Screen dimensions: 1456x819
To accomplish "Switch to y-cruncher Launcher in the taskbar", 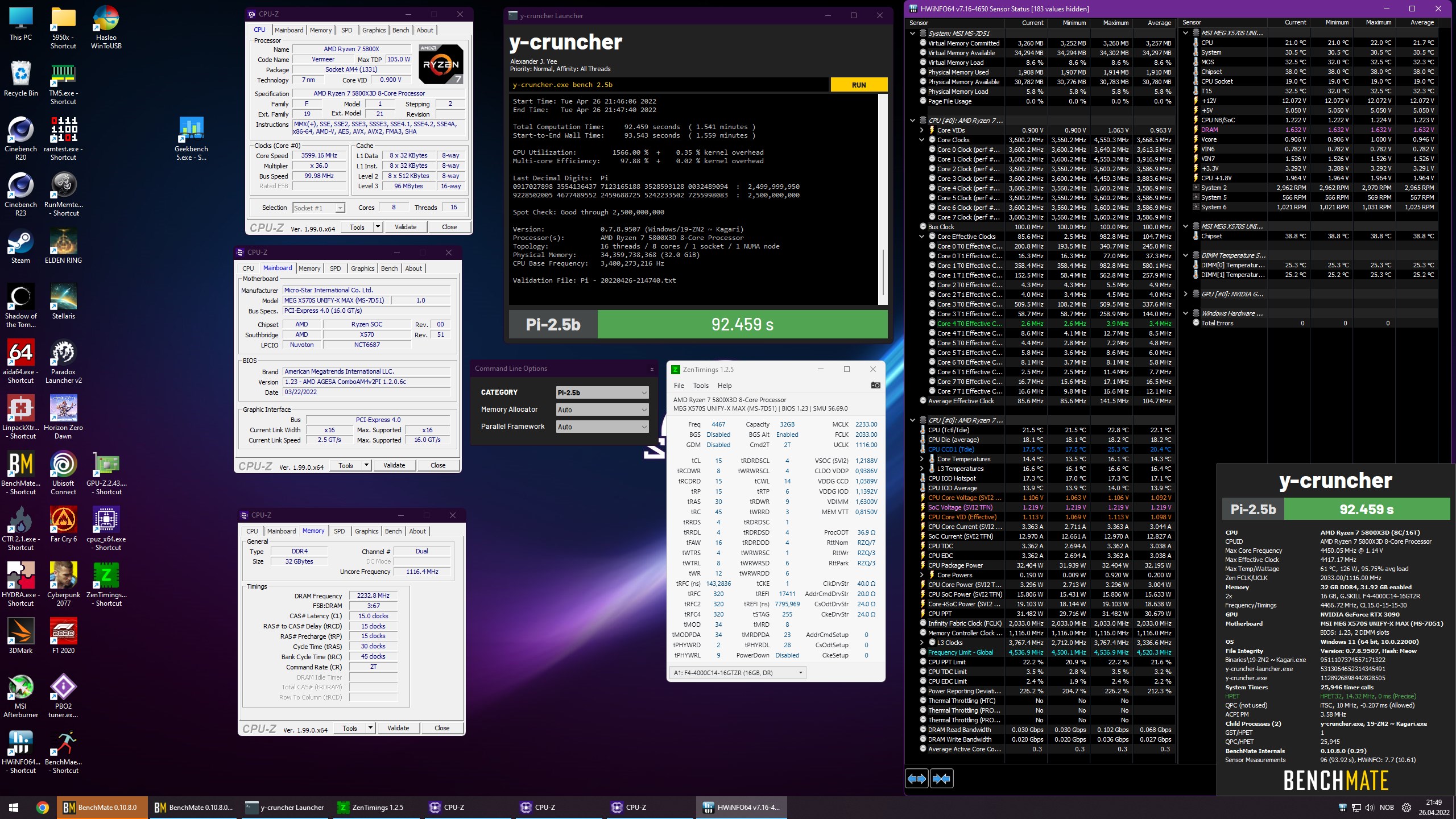I will (x=284, y=807).
